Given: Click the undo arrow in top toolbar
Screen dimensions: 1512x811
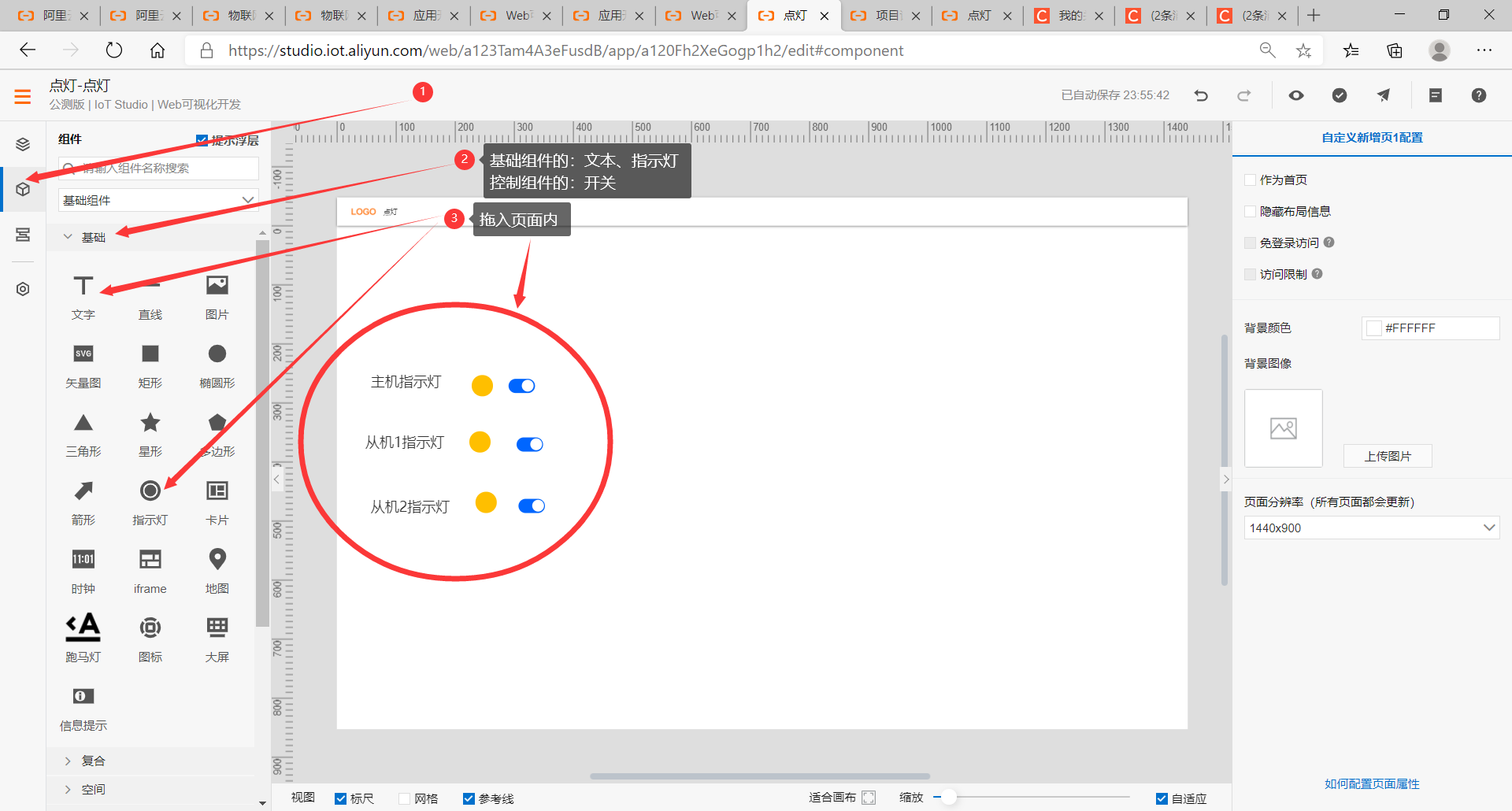Looking at the screenshot, I should click(x=1201, y=95).
